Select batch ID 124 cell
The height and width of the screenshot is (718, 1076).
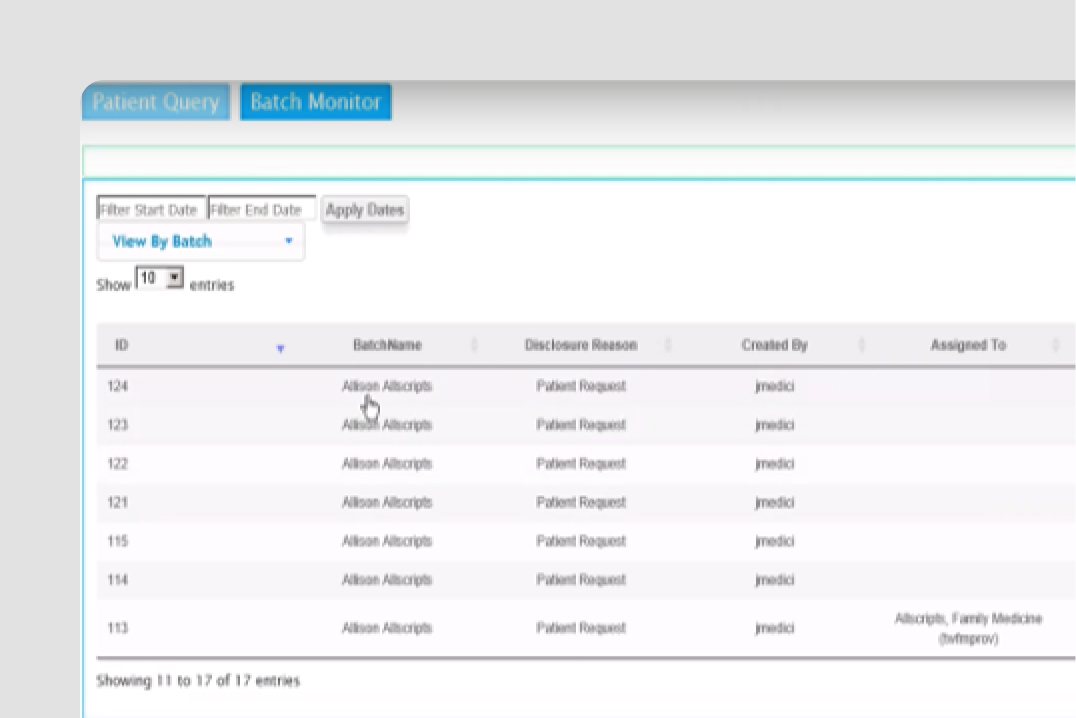point(118,386)
